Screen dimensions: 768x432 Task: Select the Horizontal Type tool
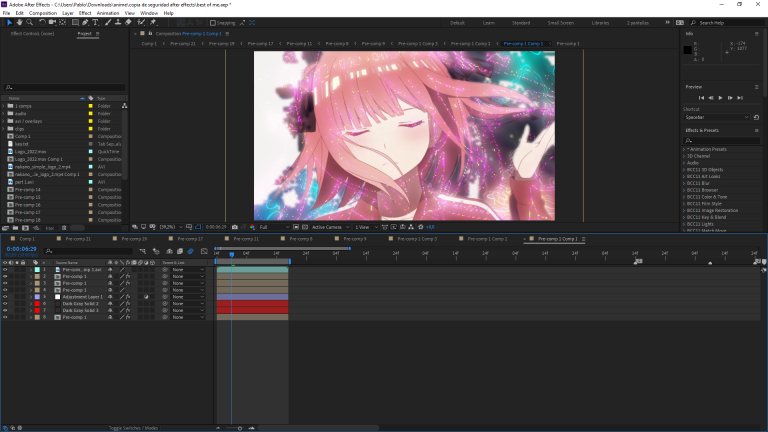[x=96, y=23]
